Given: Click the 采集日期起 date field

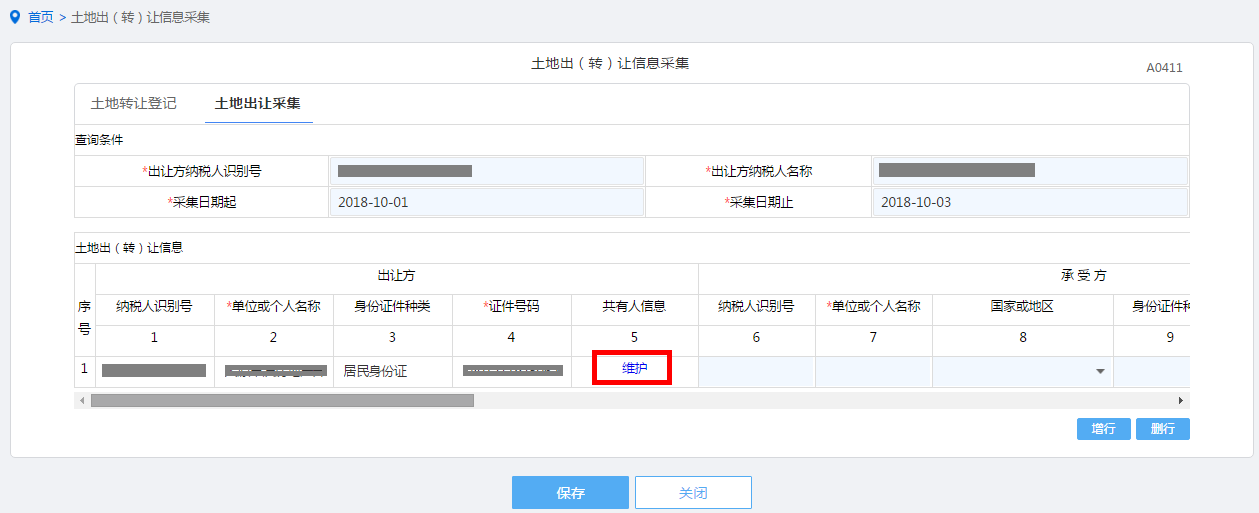Looking at the screenshot, I should (x=486, y=202).
